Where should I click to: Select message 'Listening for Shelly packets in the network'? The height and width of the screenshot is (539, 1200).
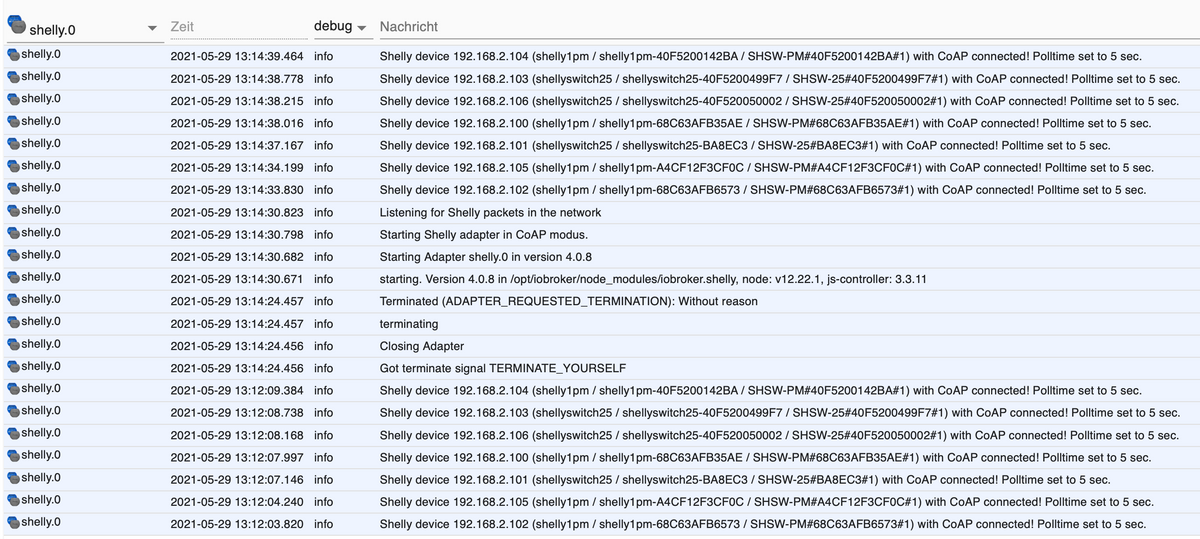tap(490, 212)
